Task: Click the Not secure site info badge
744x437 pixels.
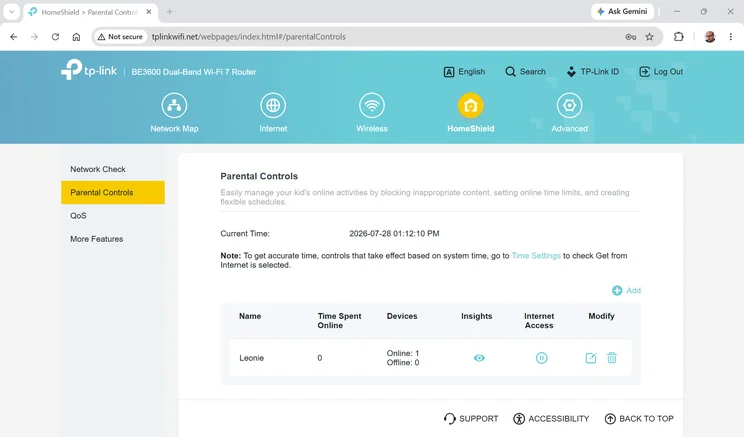Action: tap(120, 37)
